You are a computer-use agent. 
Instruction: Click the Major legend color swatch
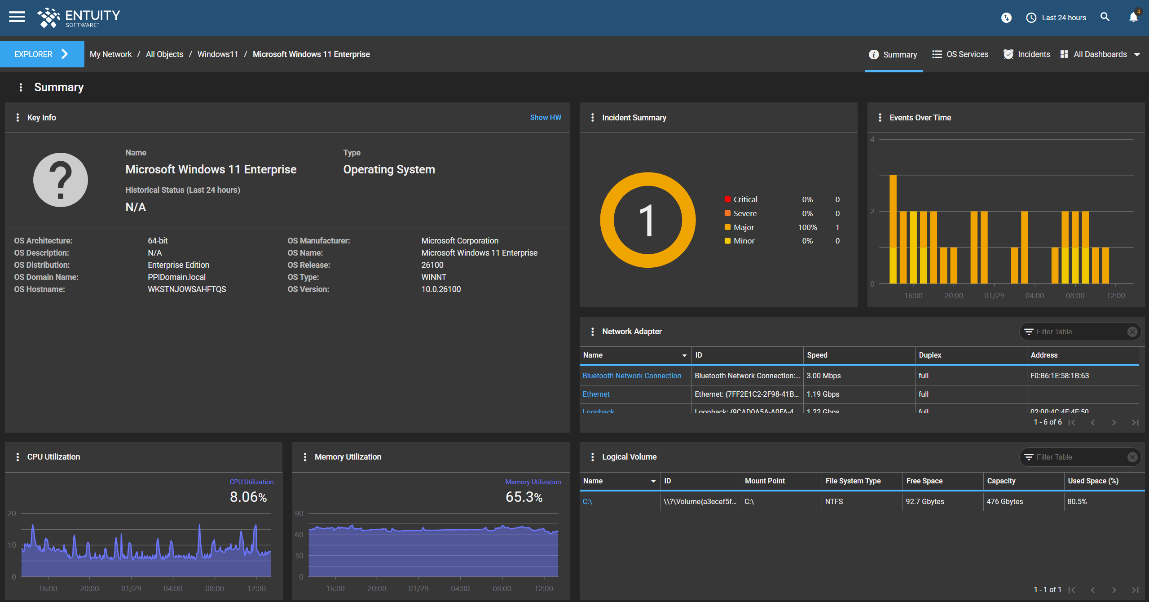(727, 228)
